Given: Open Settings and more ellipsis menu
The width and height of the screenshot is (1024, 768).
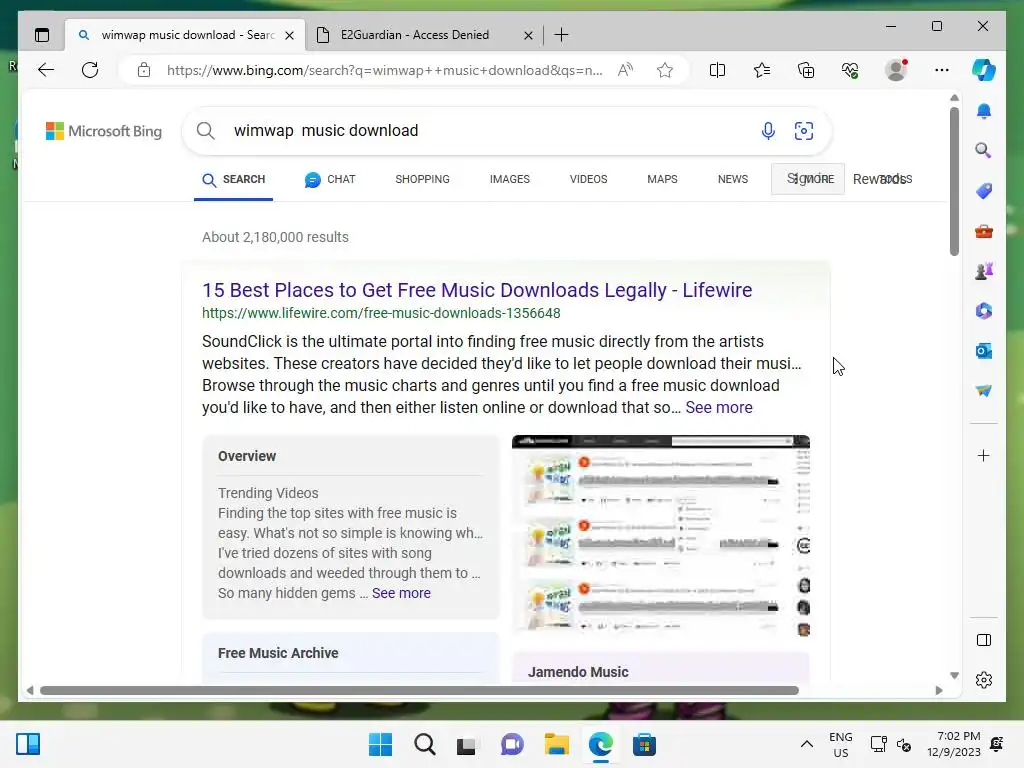Looking at the screenshot, I should 941,70.
